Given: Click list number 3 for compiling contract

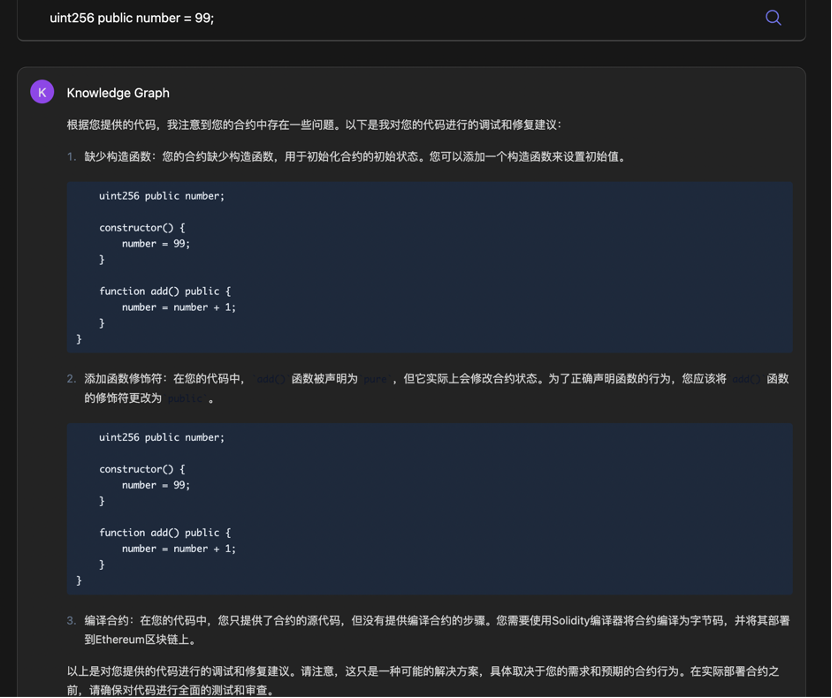Looking at the screenshot, I should click(72, 621).
